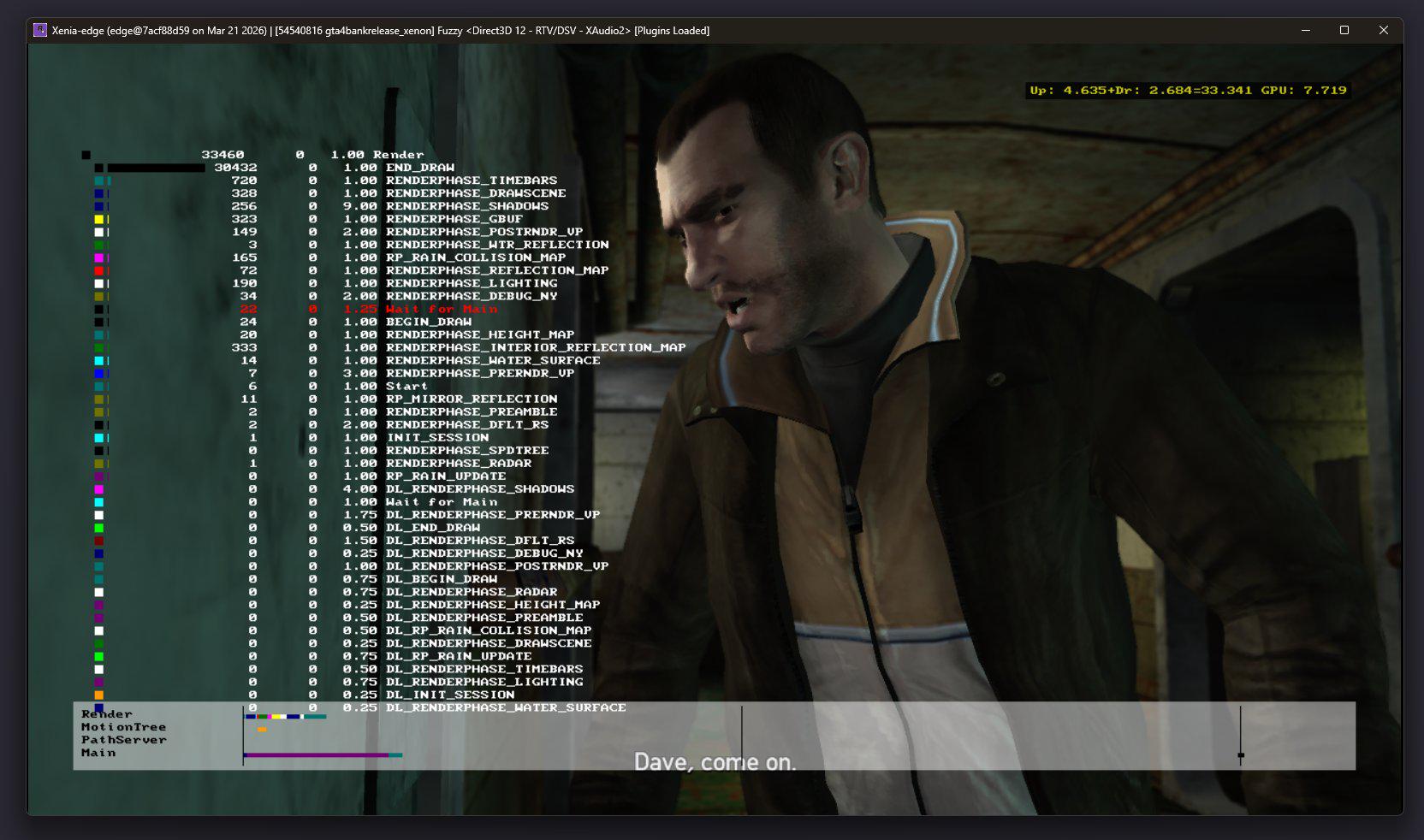Click the bright green swatch beside DL_END_DRAW
The height and width of the screenshot is (840, 1424).
click(99, 528)
